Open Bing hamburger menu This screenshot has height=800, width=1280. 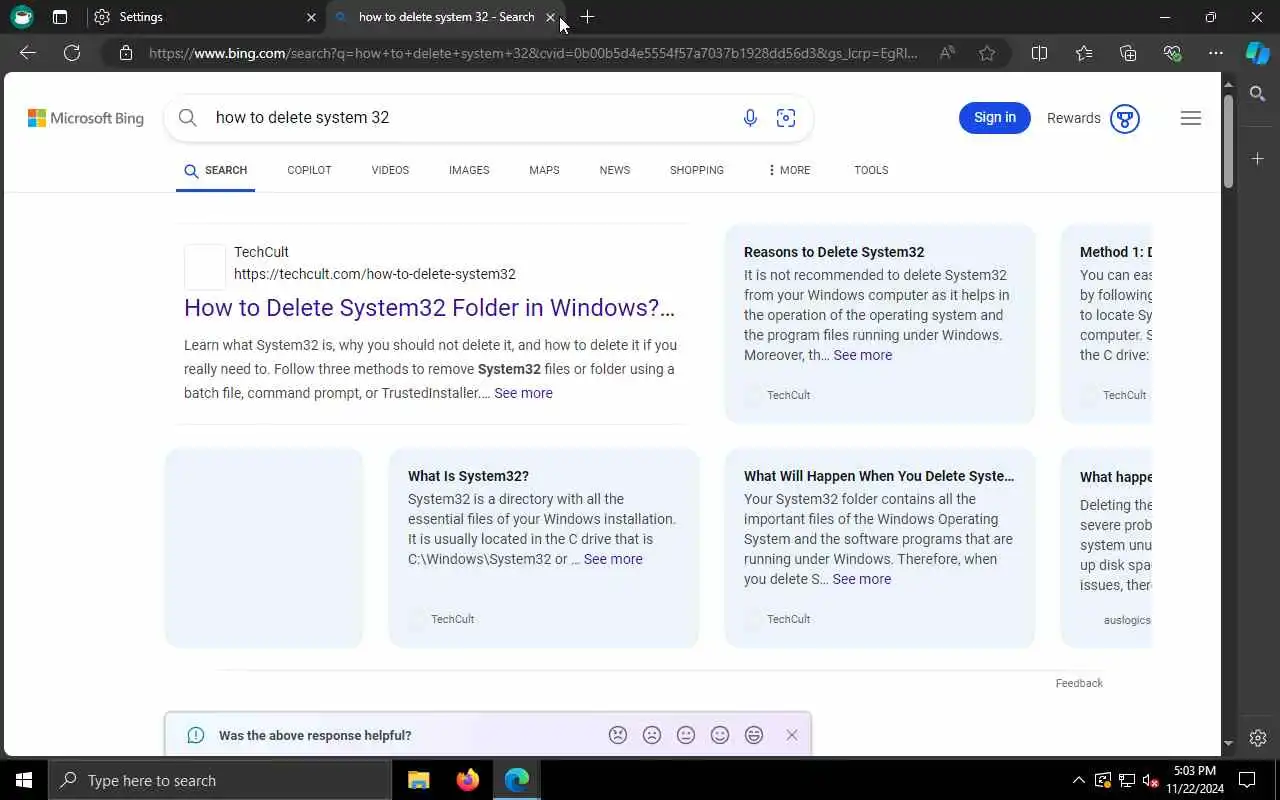pos(1190,118)
